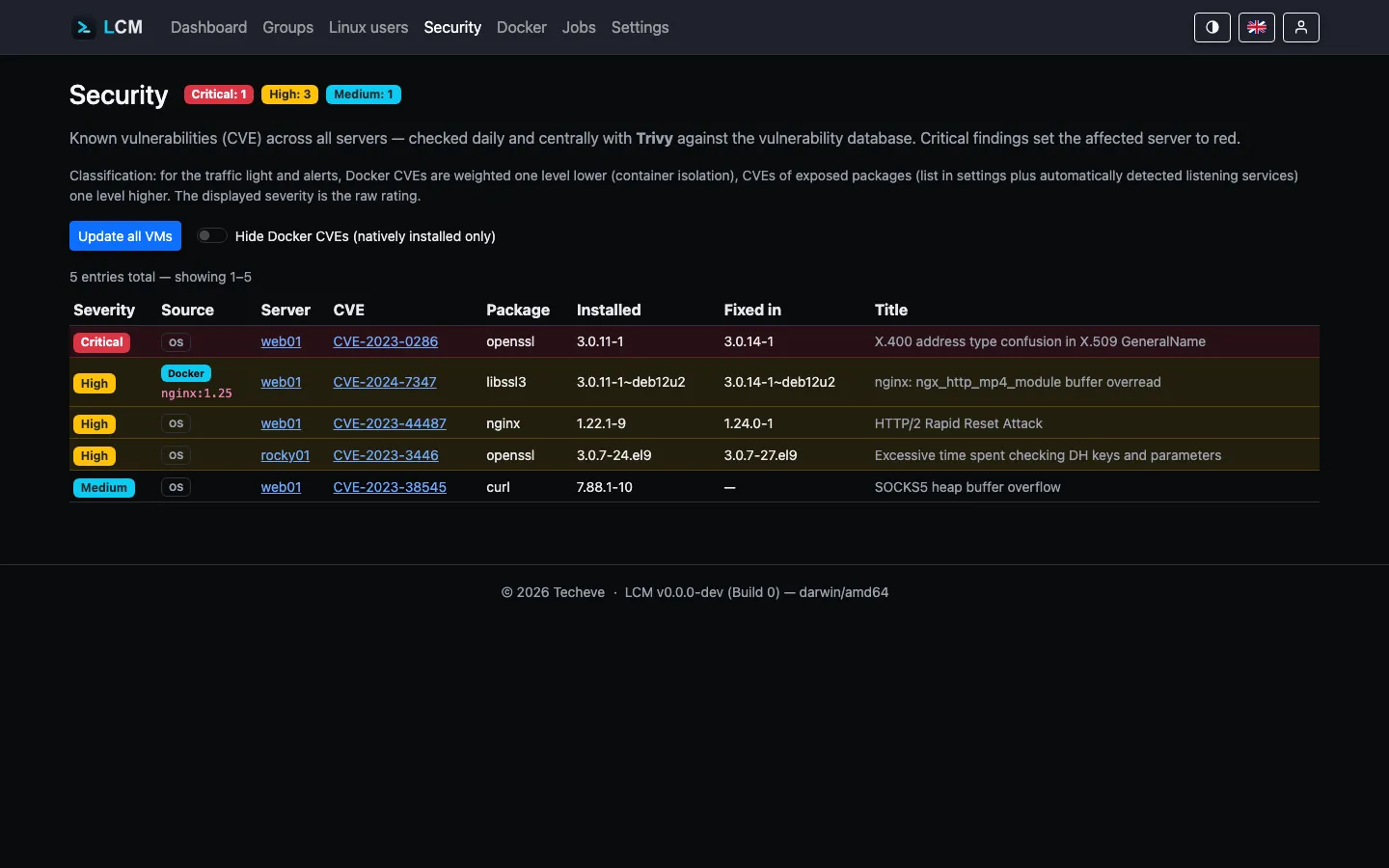Click installed version '3.0.7-24.el9'
This screenshot has width=1389, height=868.
[x=614, y=455]
